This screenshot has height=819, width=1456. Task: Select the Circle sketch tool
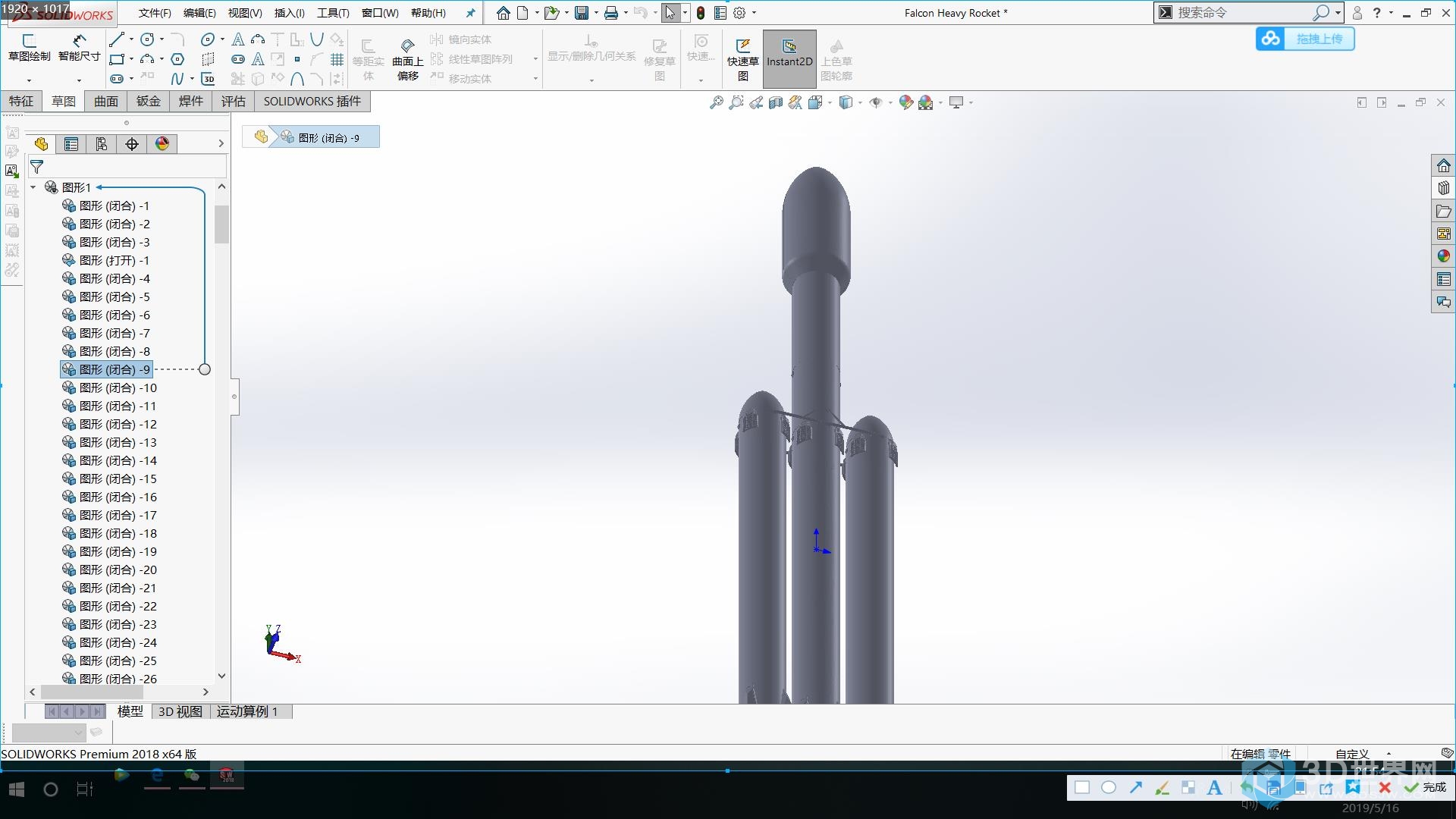point(147,39)
